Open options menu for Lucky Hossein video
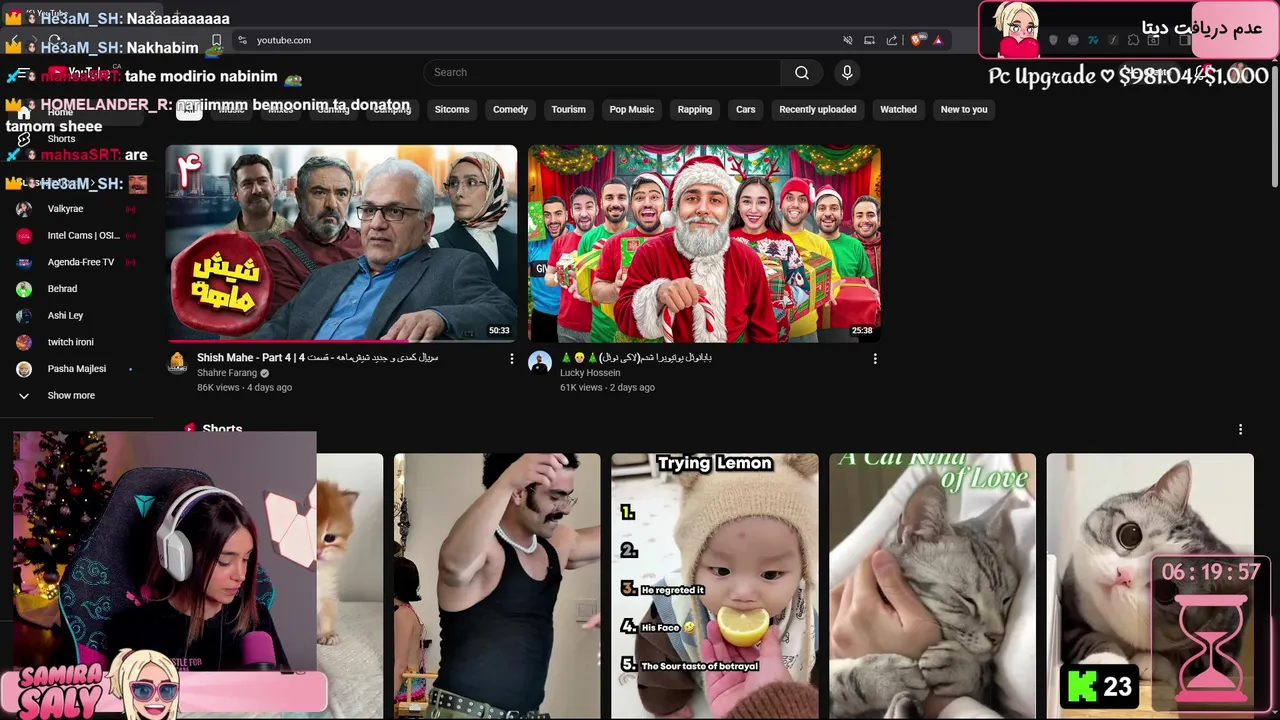 pos(875,359)
